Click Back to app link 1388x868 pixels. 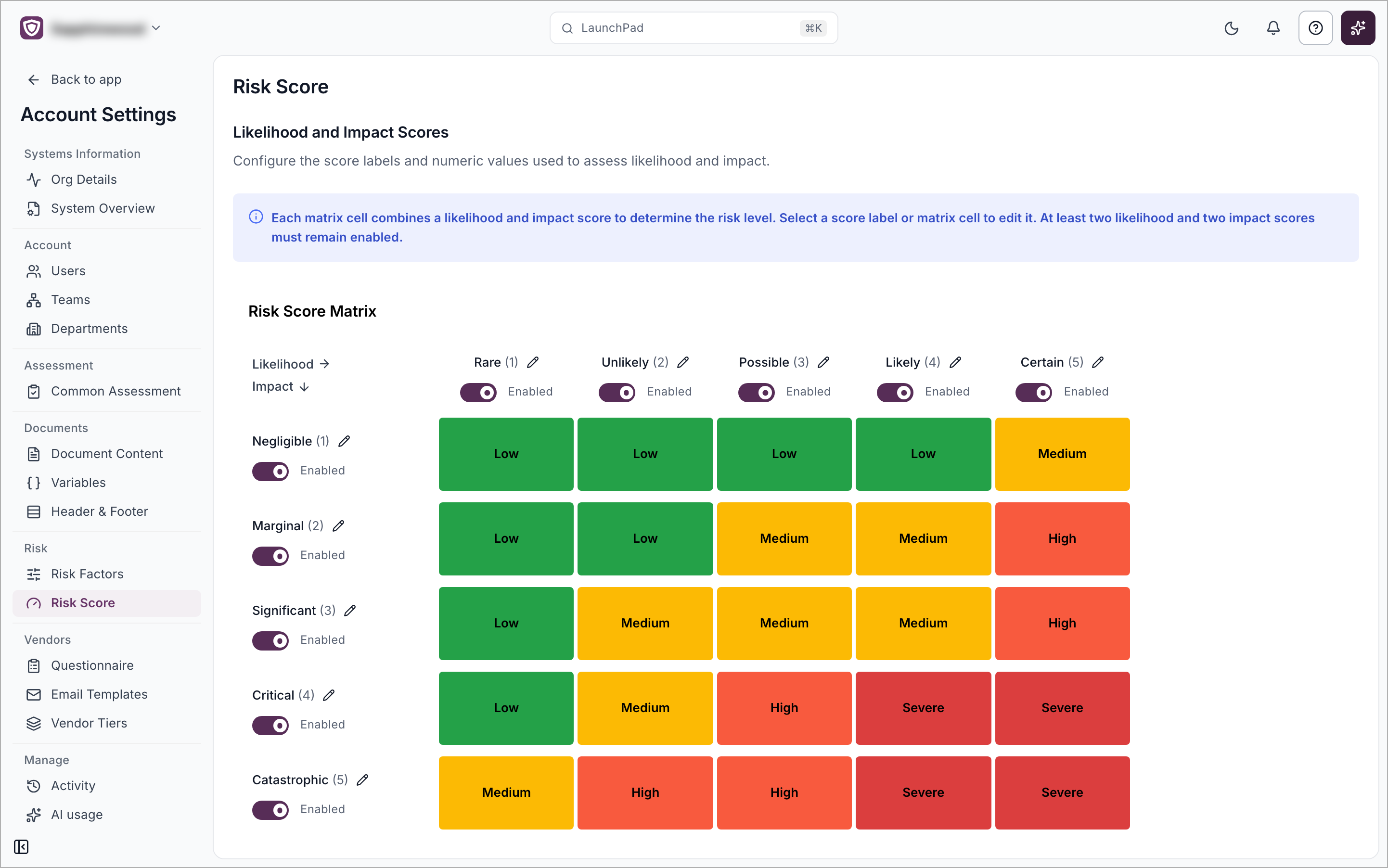[75, 79]
